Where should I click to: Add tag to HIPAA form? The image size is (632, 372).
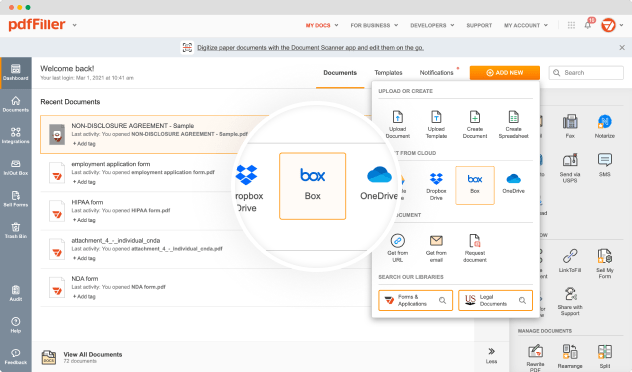(84, 220)
